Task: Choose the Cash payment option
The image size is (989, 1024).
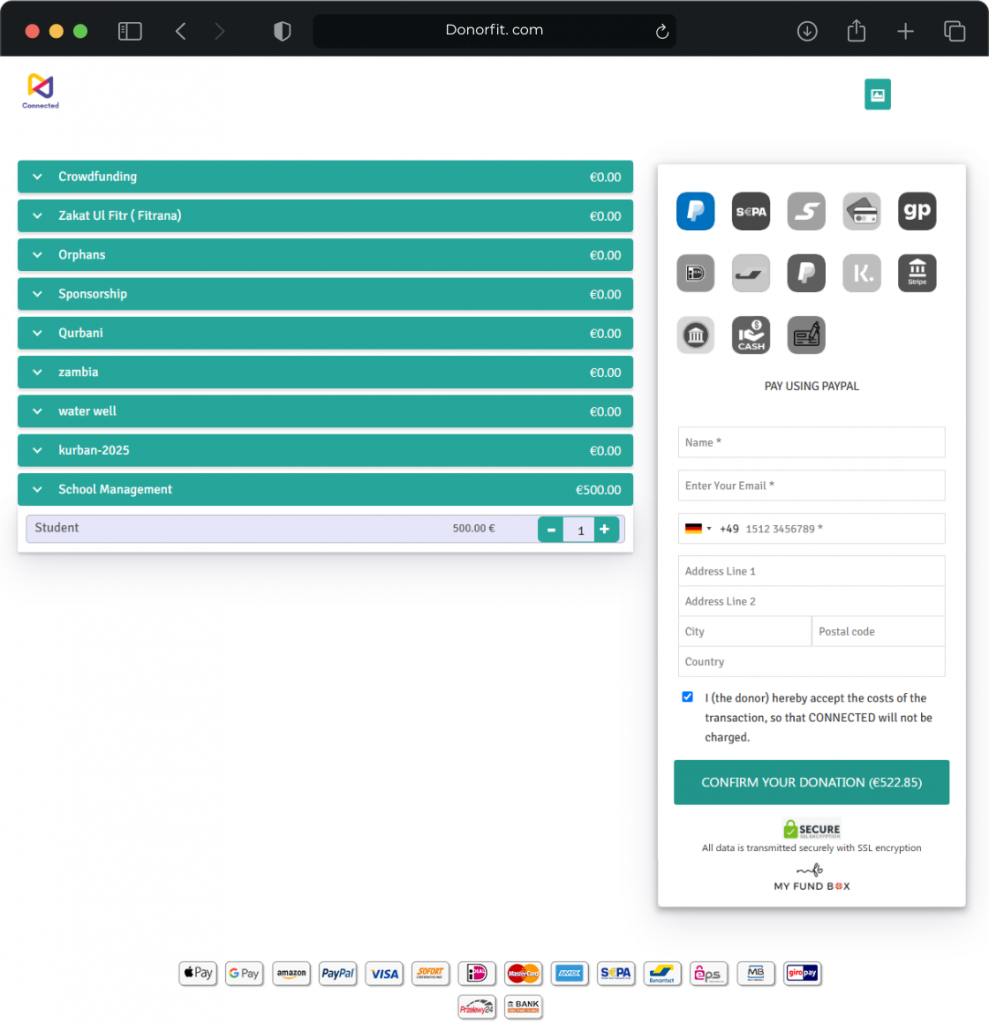Action: (751, 335)
